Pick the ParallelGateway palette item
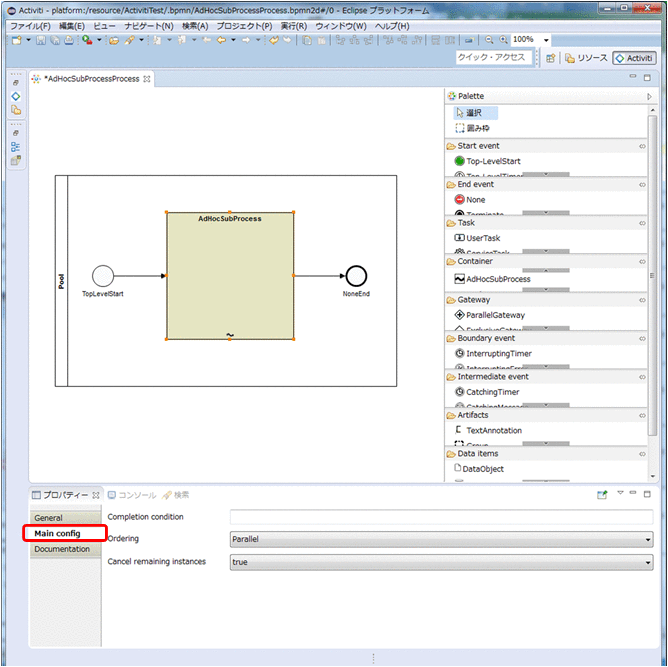 coord(494,315)
